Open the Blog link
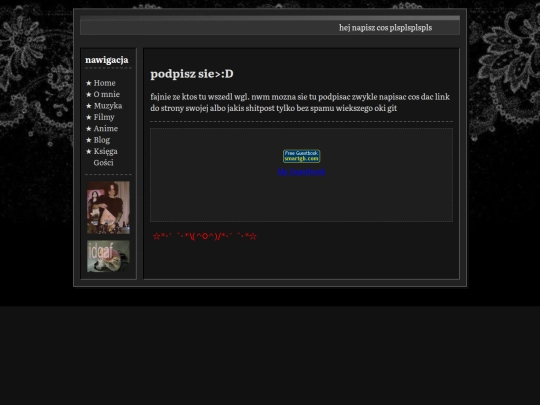 (x=102, y=140)
